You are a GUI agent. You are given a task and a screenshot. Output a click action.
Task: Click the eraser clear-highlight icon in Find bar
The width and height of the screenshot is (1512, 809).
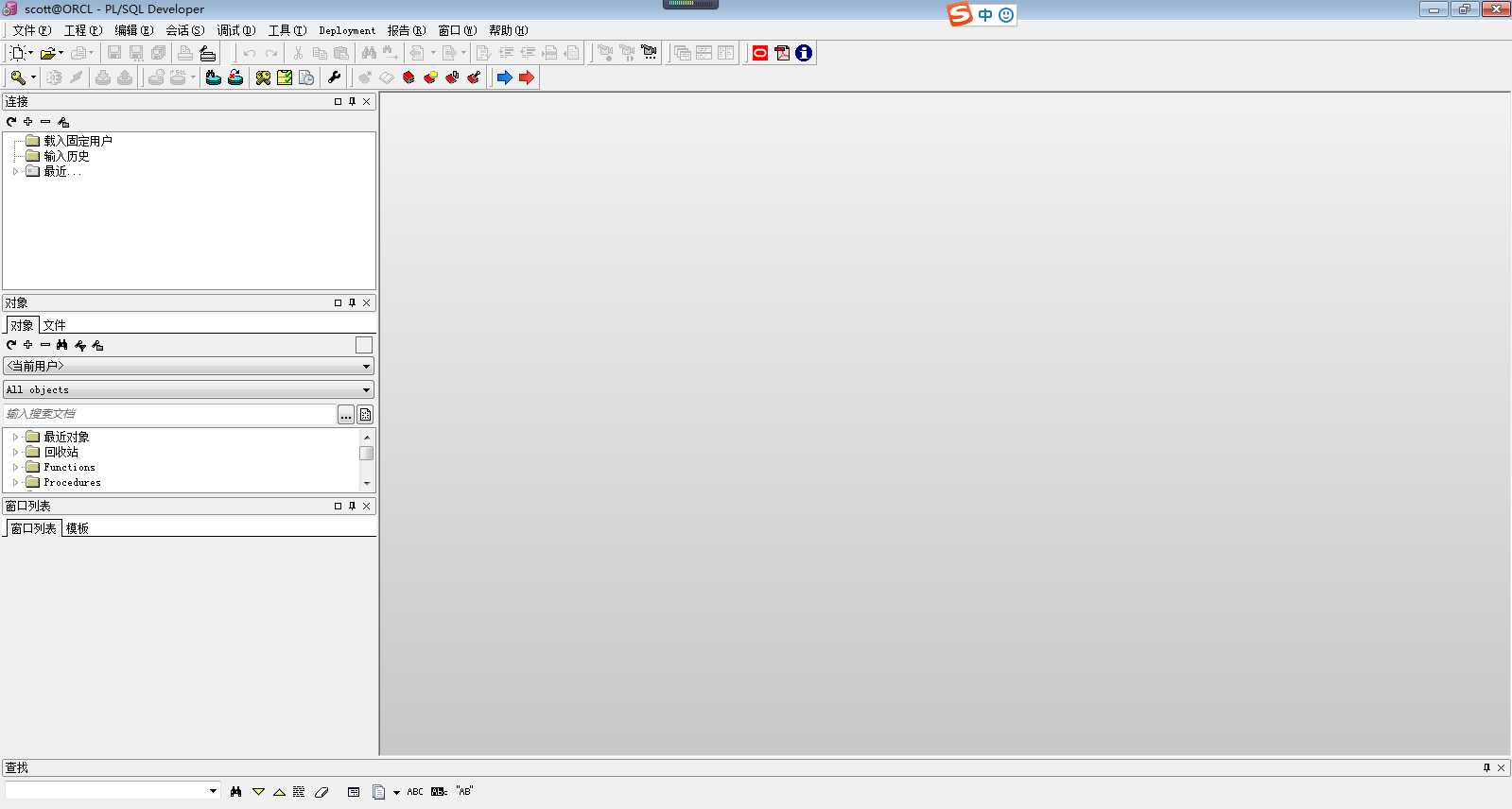click(322, 792)
